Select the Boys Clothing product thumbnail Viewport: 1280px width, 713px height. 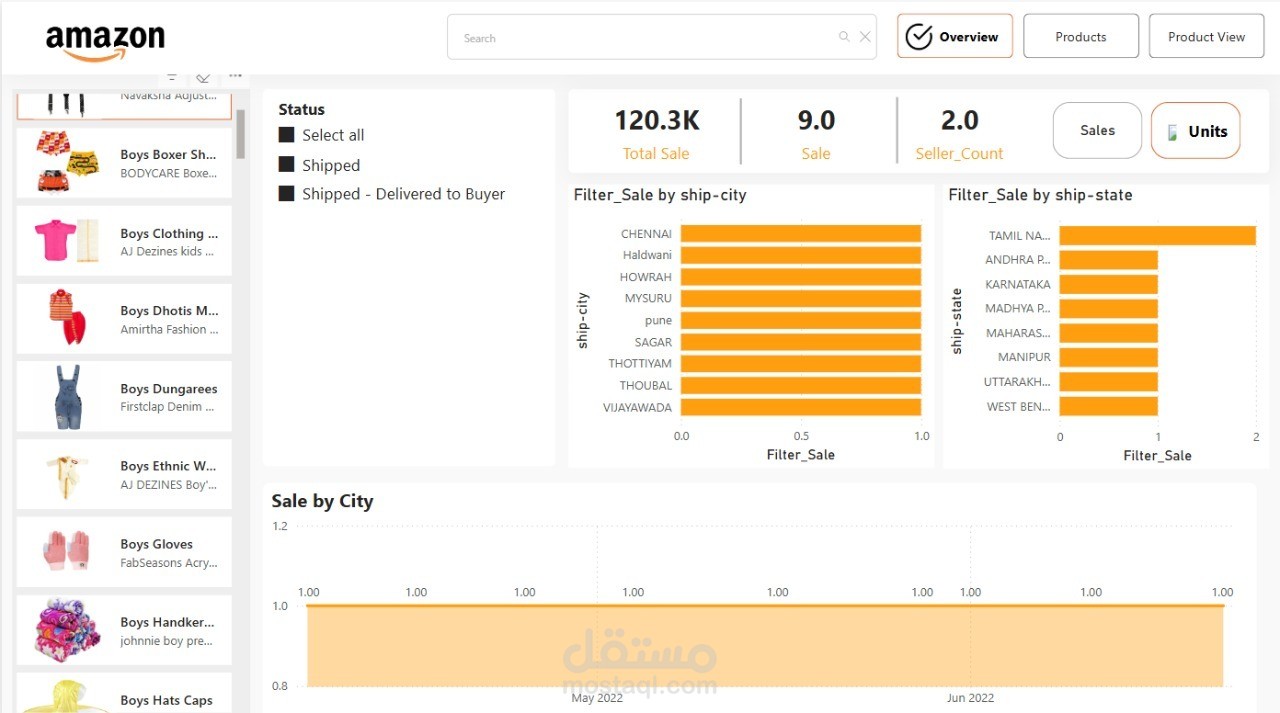coord(64,241)
